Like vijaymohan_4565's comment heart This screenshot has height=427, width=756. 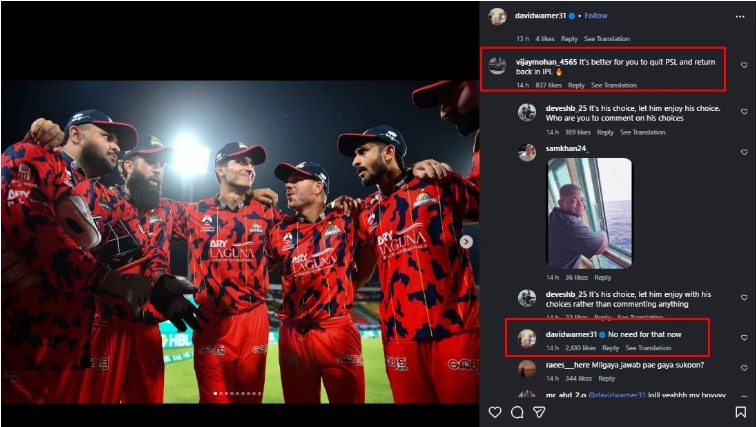pos(743,65)
